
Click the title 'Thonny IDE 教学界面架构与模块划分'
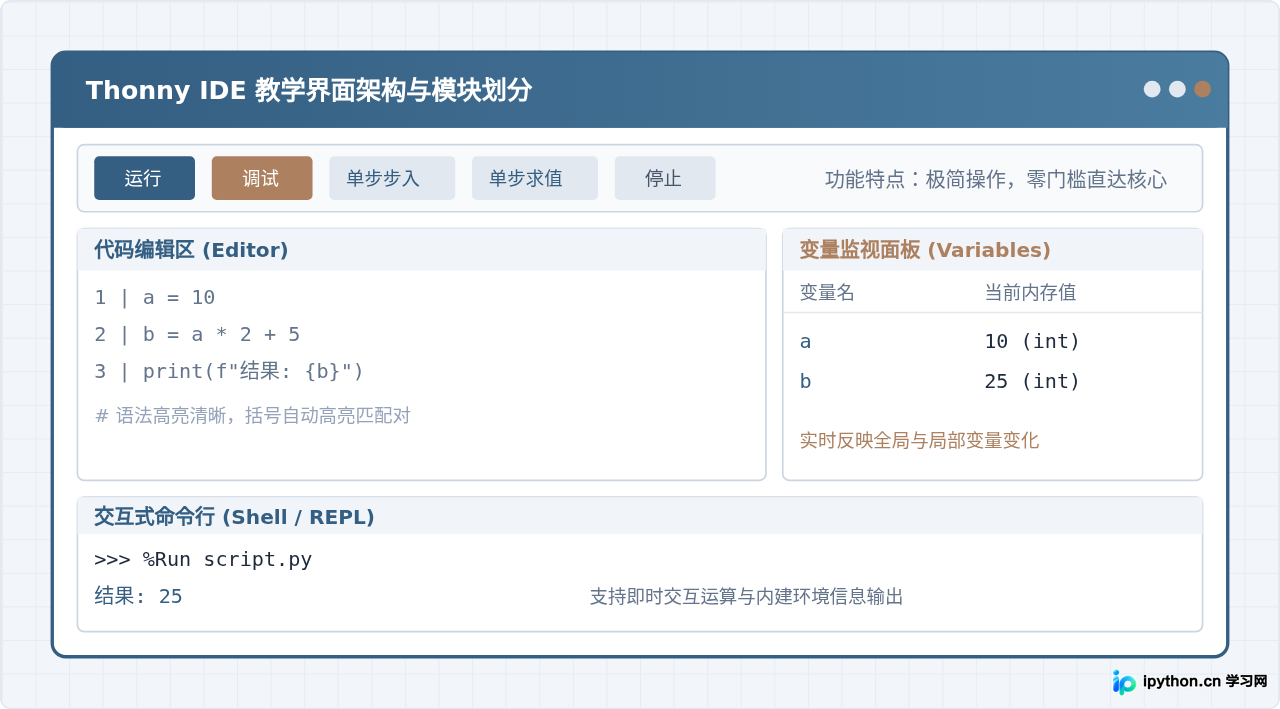pyautogui.click(x=309, y=91)
